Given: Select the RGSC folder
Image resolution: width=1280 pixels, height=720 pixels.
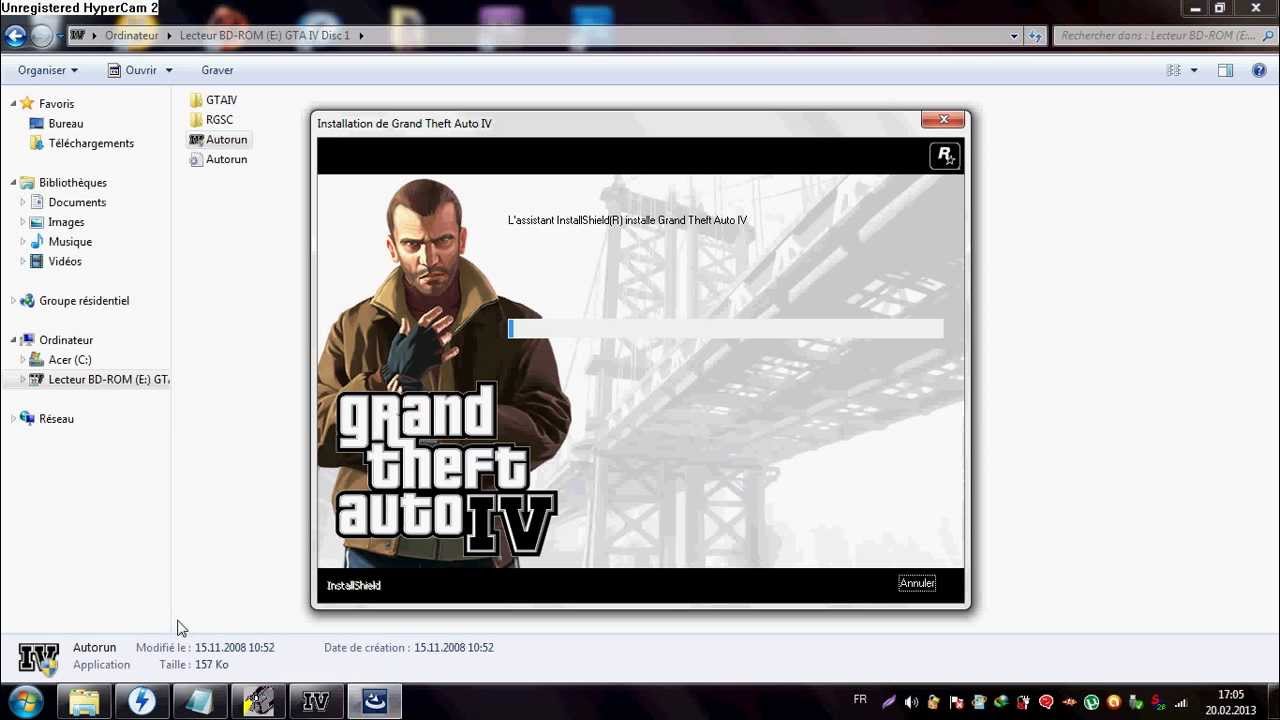Looking at the screenshot, I should coord(219,120).
